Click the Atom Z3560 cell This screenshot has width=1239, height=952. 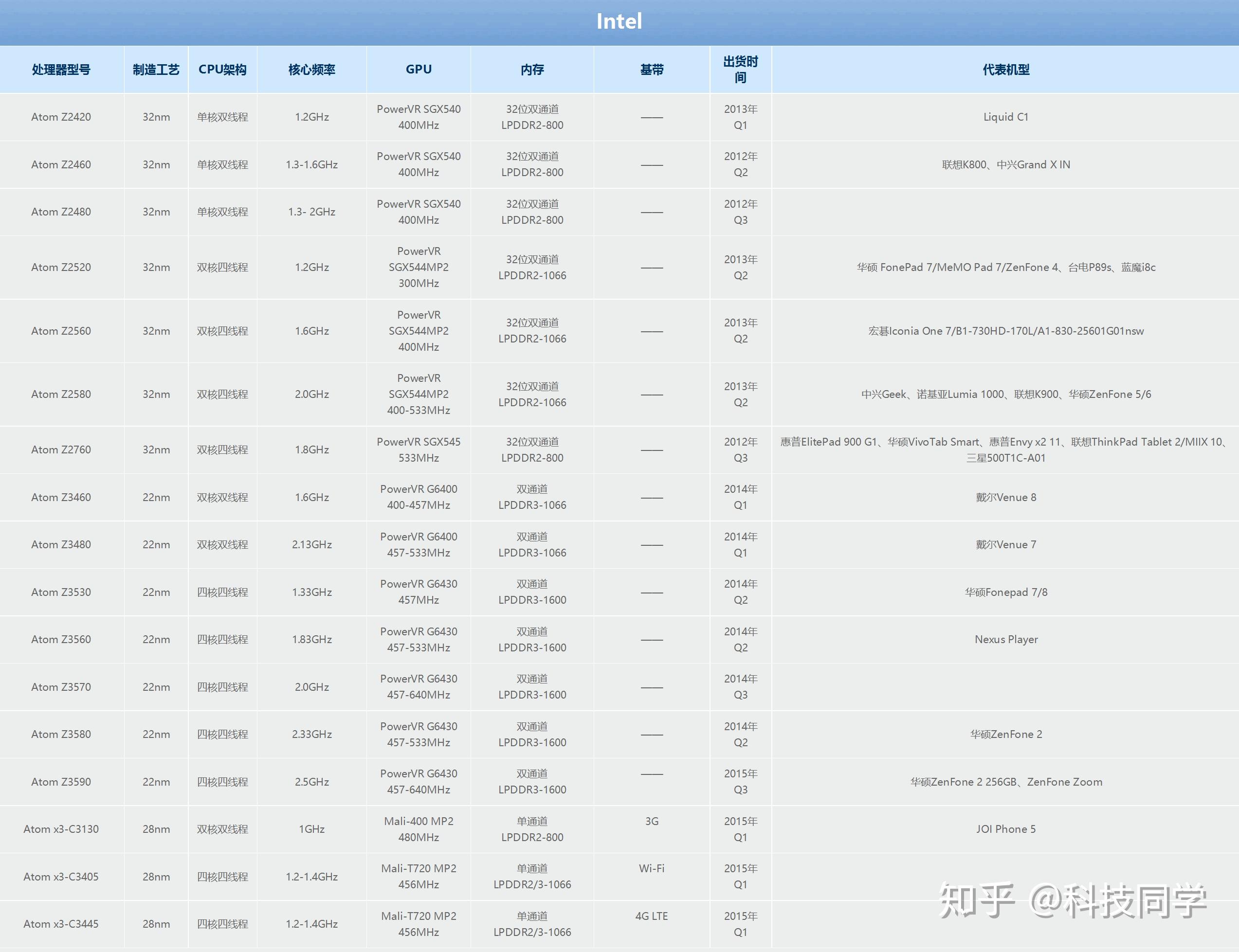click(61, 640)
